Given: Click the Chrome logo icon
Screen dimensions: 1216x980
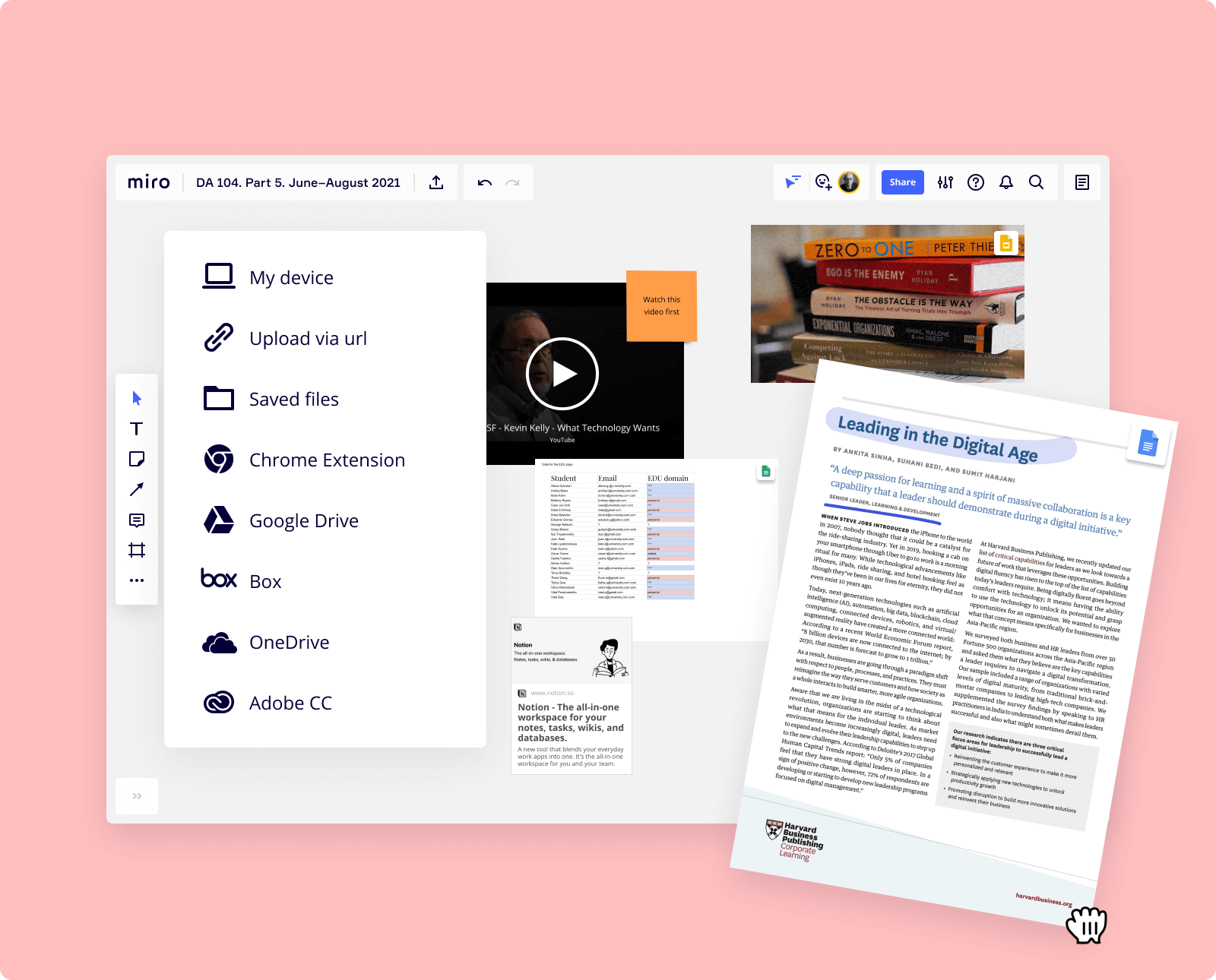Looking at the screenshot, I should click(219, 459).
